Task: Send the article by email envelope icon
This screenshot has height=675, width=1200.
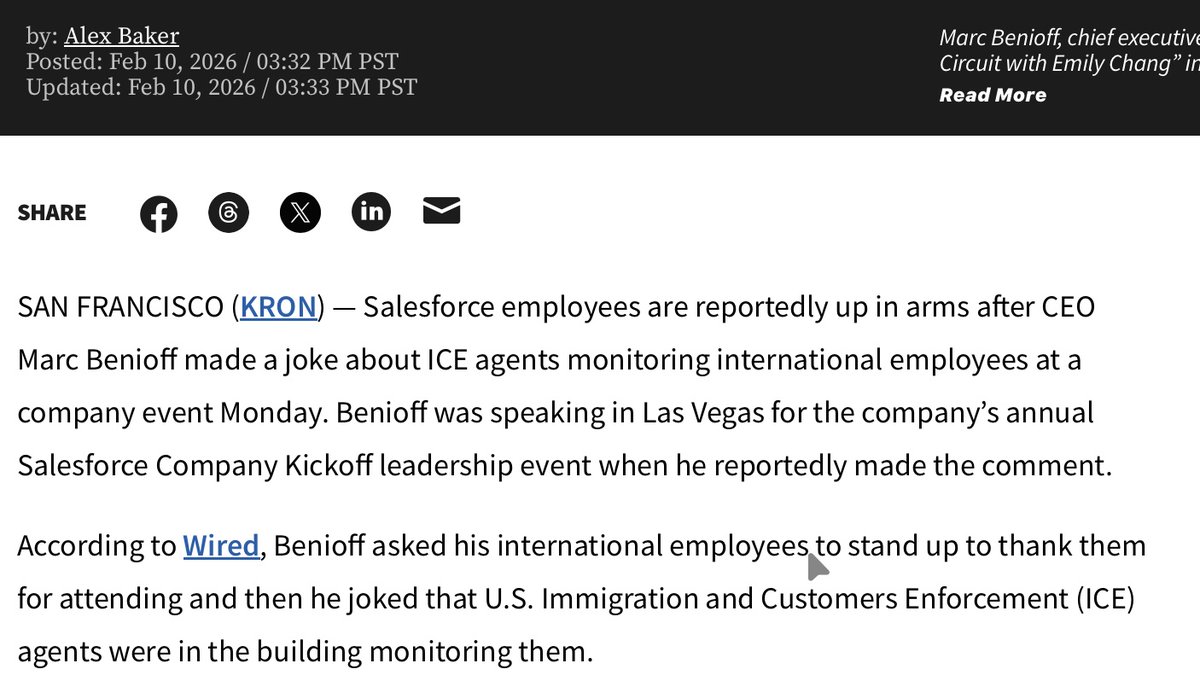Action: click(x=441, y=210)
